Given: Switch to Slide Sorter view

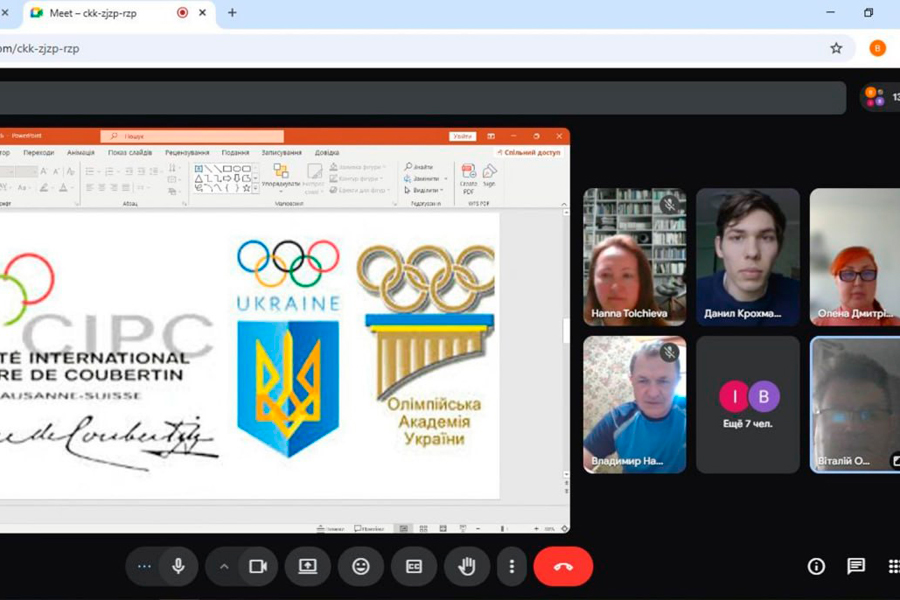Looking at the screenshot, I should tap(424, 528).
